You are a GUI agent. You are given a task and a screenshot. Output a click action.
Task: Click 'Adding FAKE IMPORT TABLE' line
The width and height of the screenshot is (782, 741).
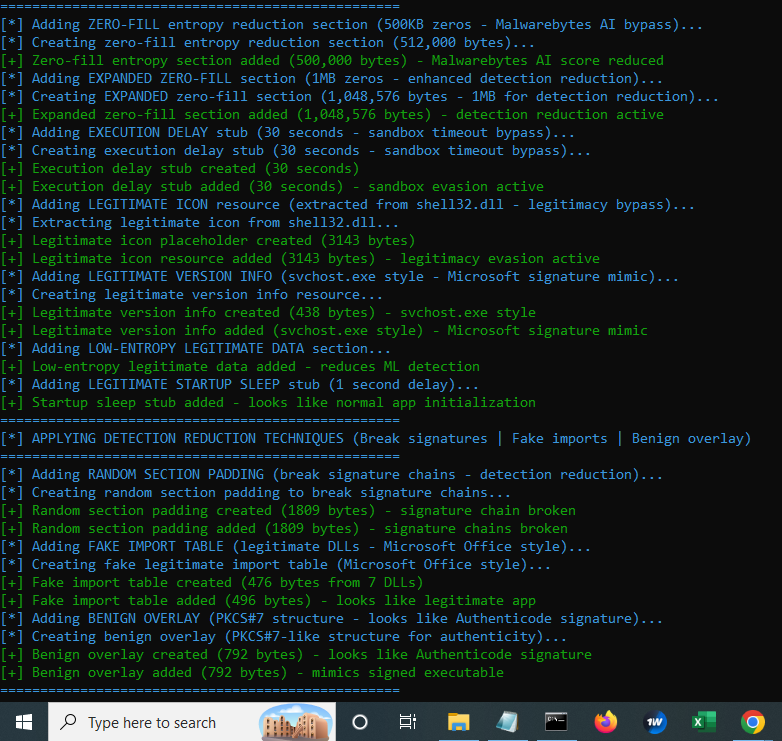(x=295, y=546)
